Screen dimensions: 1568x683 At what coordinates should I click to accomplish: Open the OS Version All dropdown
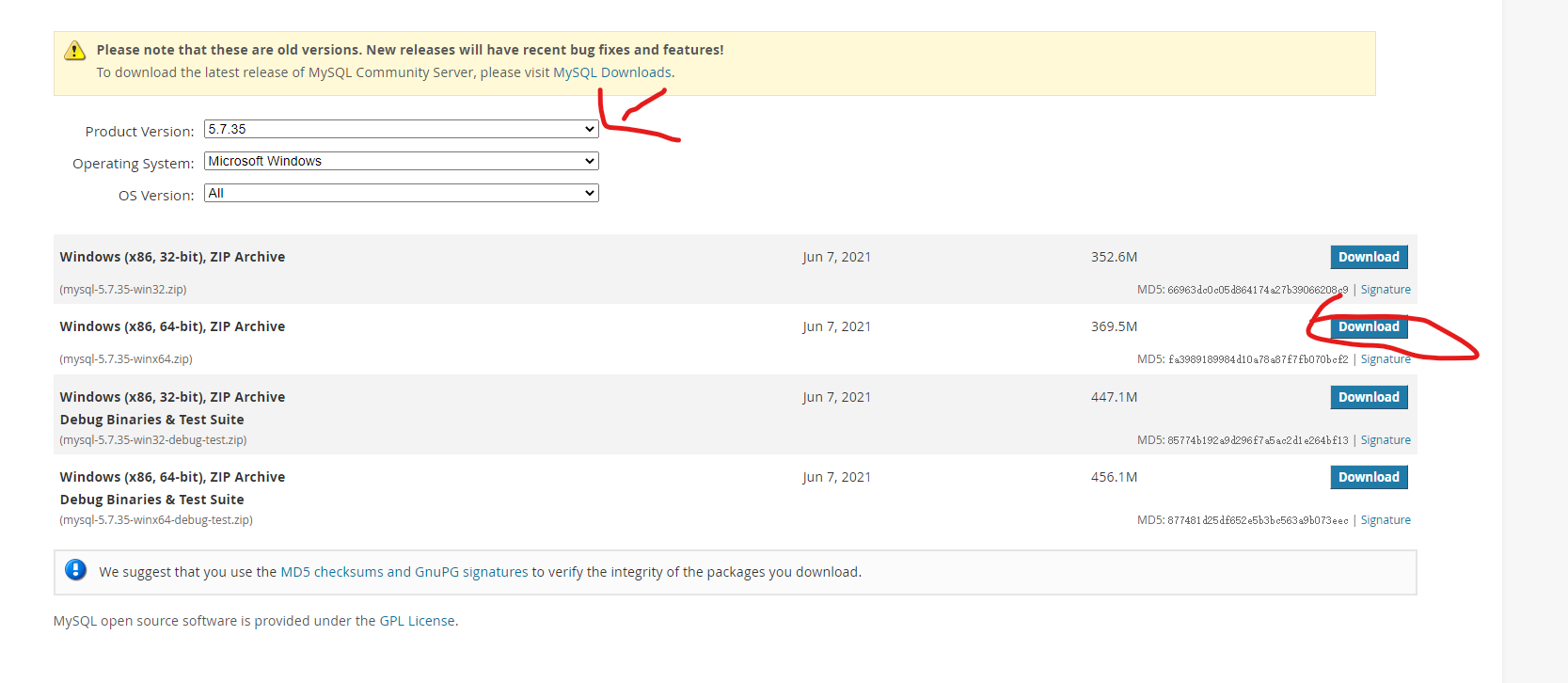[402, 193]
